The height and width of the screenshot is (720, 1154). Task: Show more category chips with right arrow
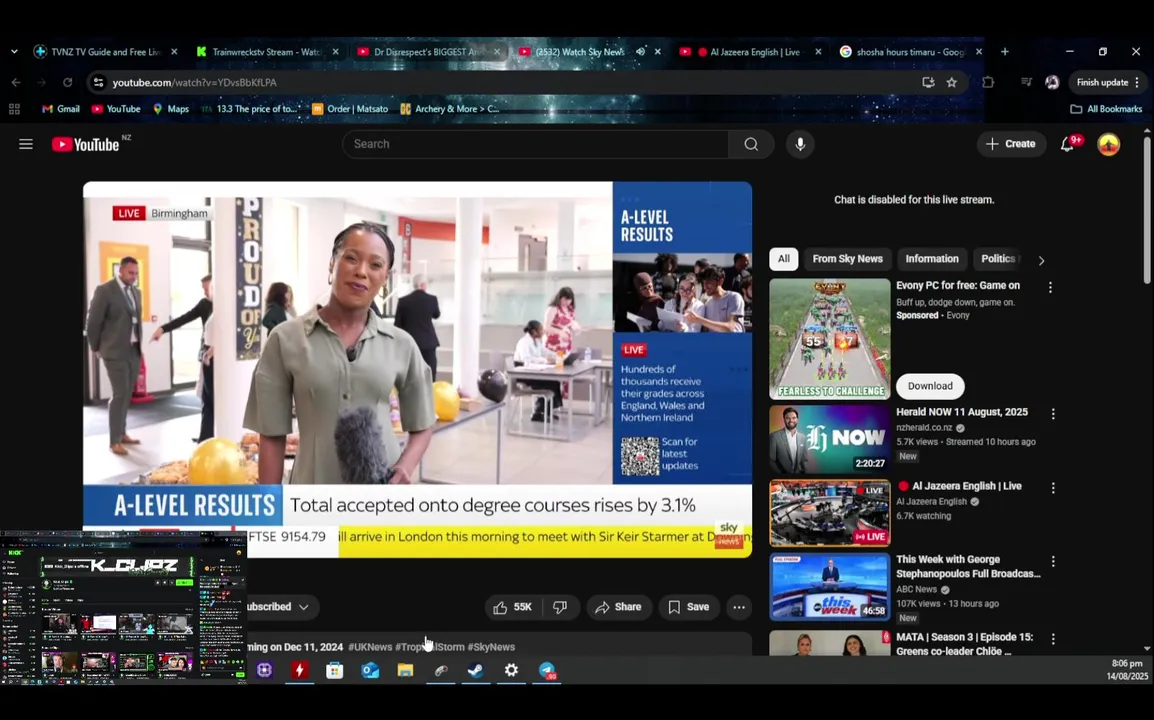point(1041,261)
